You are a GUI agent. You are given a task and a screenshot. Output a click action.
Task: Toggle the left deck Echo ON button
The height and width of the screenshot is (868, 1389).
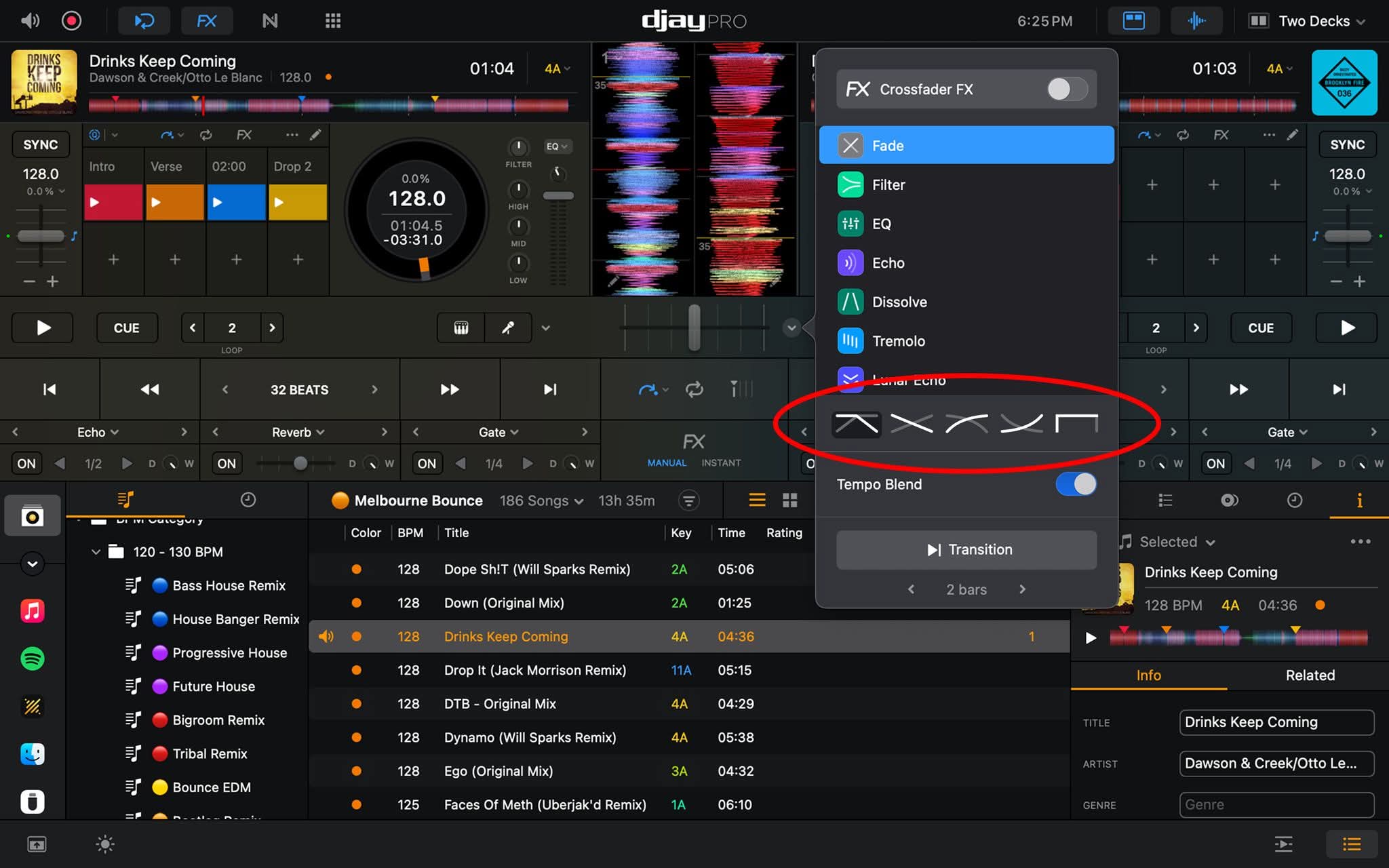pyautogui.click(x=26, y=464)
